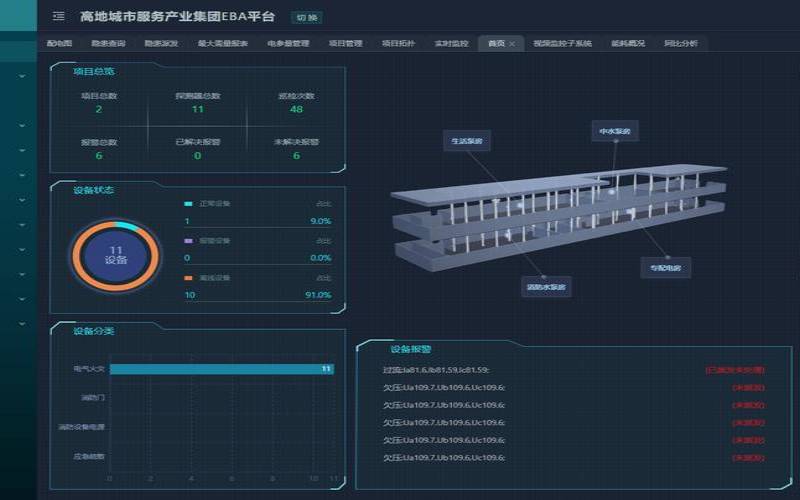Click the 项目总览 panel title
This screenshot has width=800, height=500.
[93, 71]
